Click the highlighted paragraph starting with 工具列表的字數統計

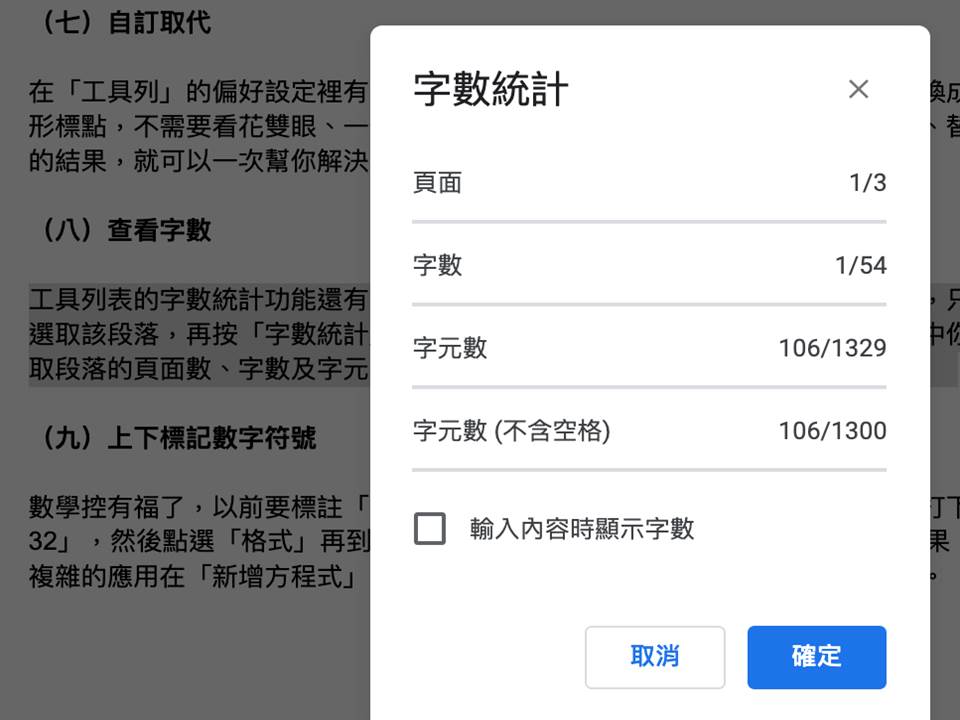pos(198,334)
